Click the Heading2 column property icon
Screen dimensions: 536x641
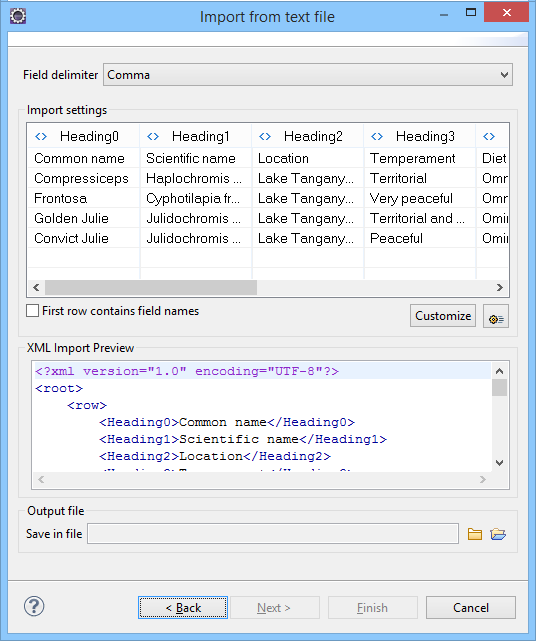265,137
